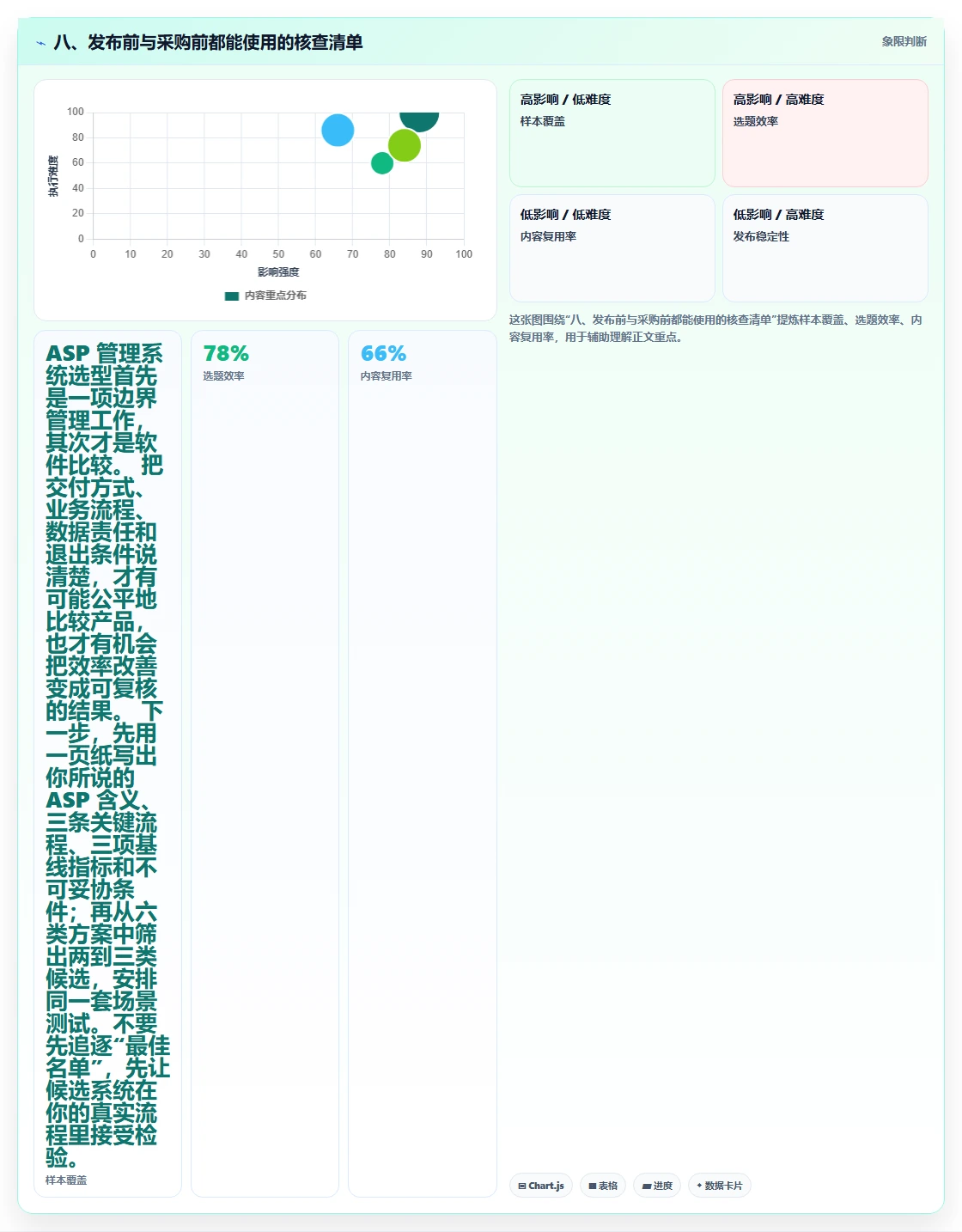The width and height of the screenshot is (962, 1232).
Task: Click the 内容重点分布 legend label
Action: click(275, 296)
